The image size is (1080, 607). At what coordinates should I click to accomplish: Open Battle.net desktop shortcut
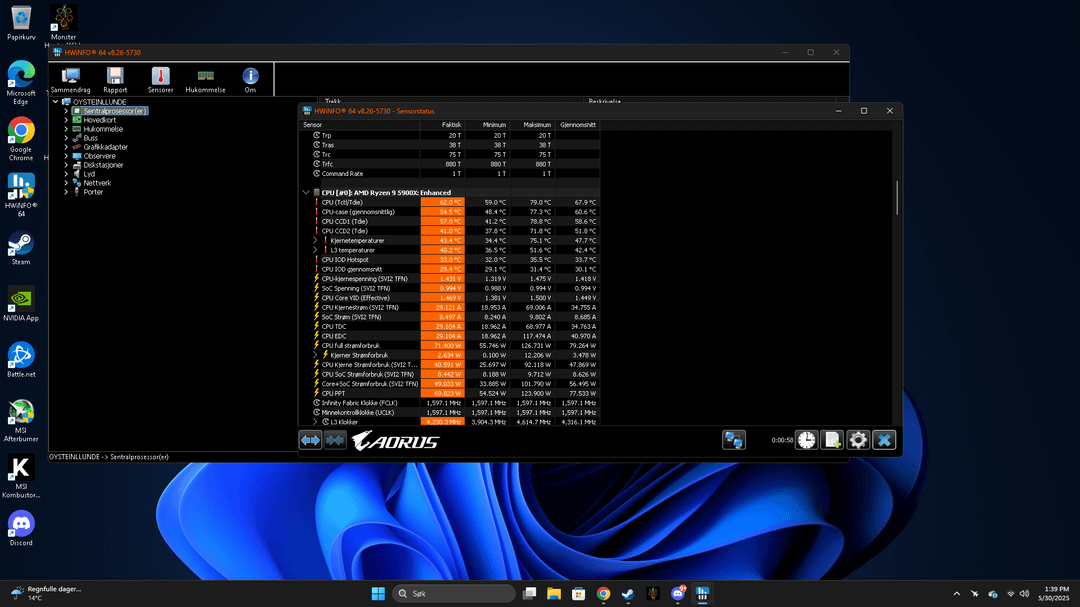21,360
